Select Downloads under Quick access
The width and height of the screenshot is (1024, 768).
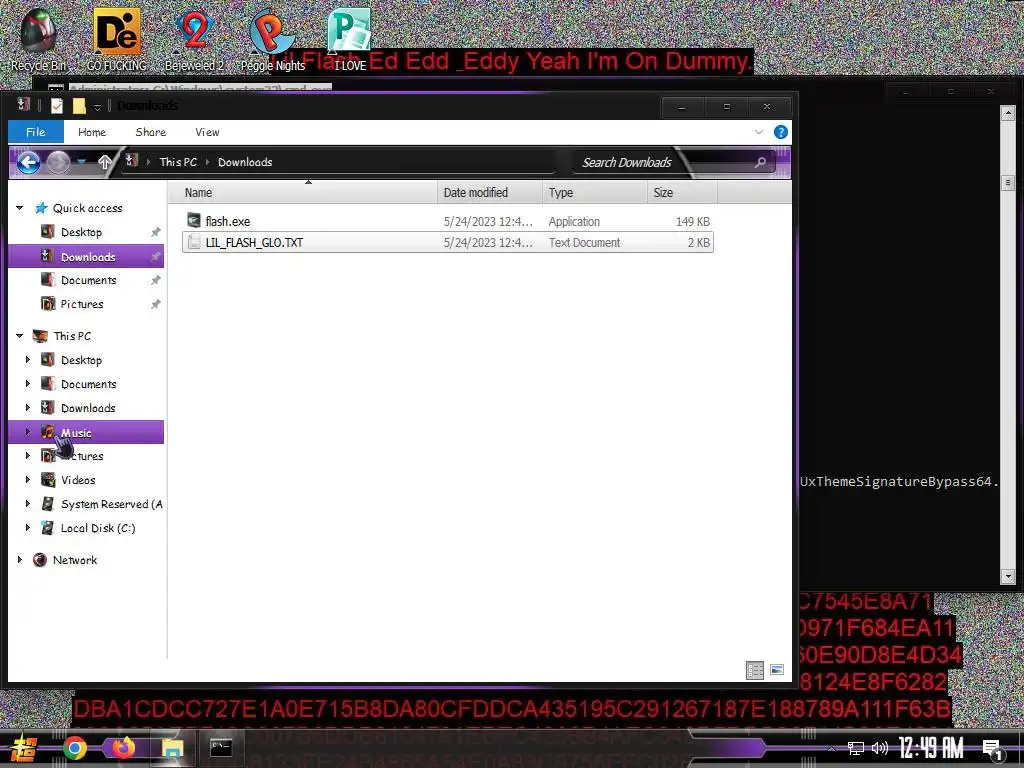[88, 257]
